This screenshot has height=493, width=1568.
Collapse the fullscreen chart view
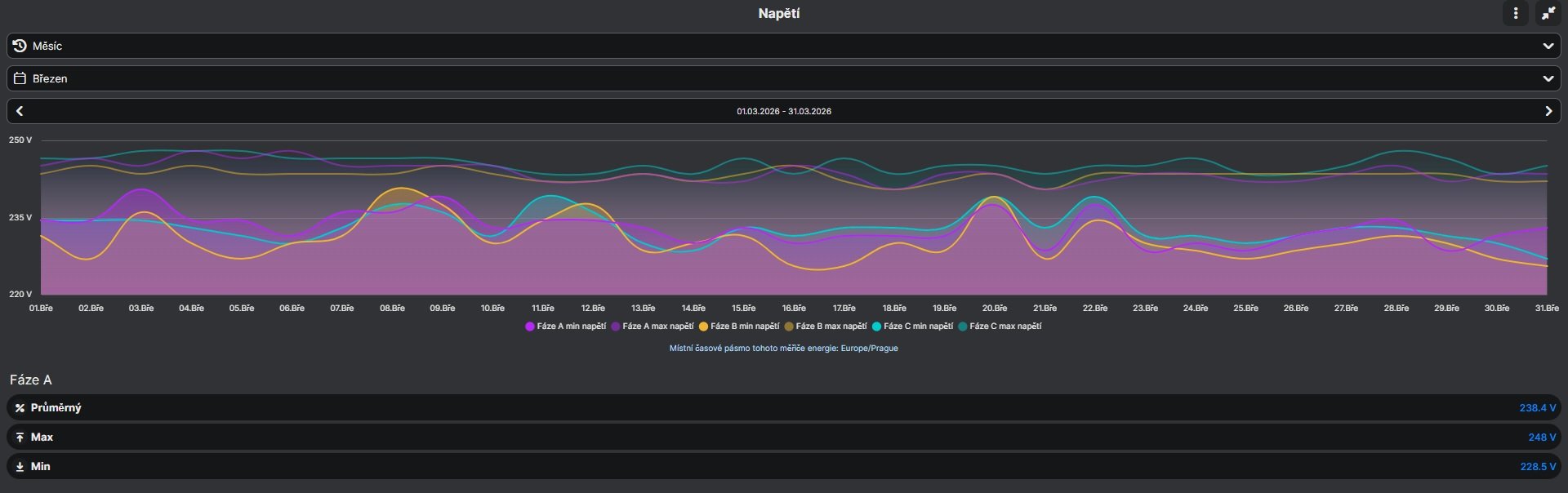coord(1548,13)
